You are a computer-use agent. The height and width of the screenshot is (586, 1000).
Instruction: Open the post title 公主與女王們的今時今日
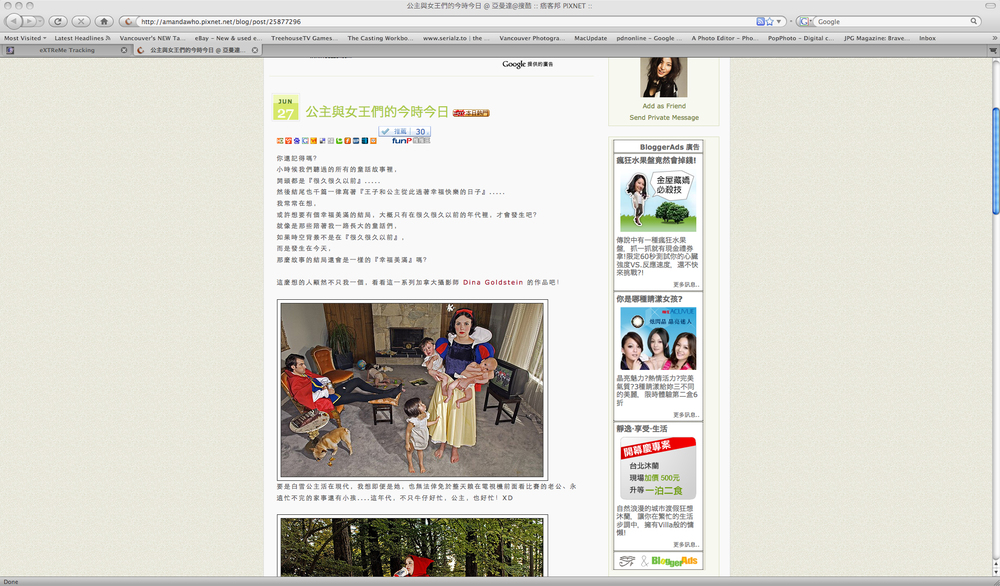(376, 112)
